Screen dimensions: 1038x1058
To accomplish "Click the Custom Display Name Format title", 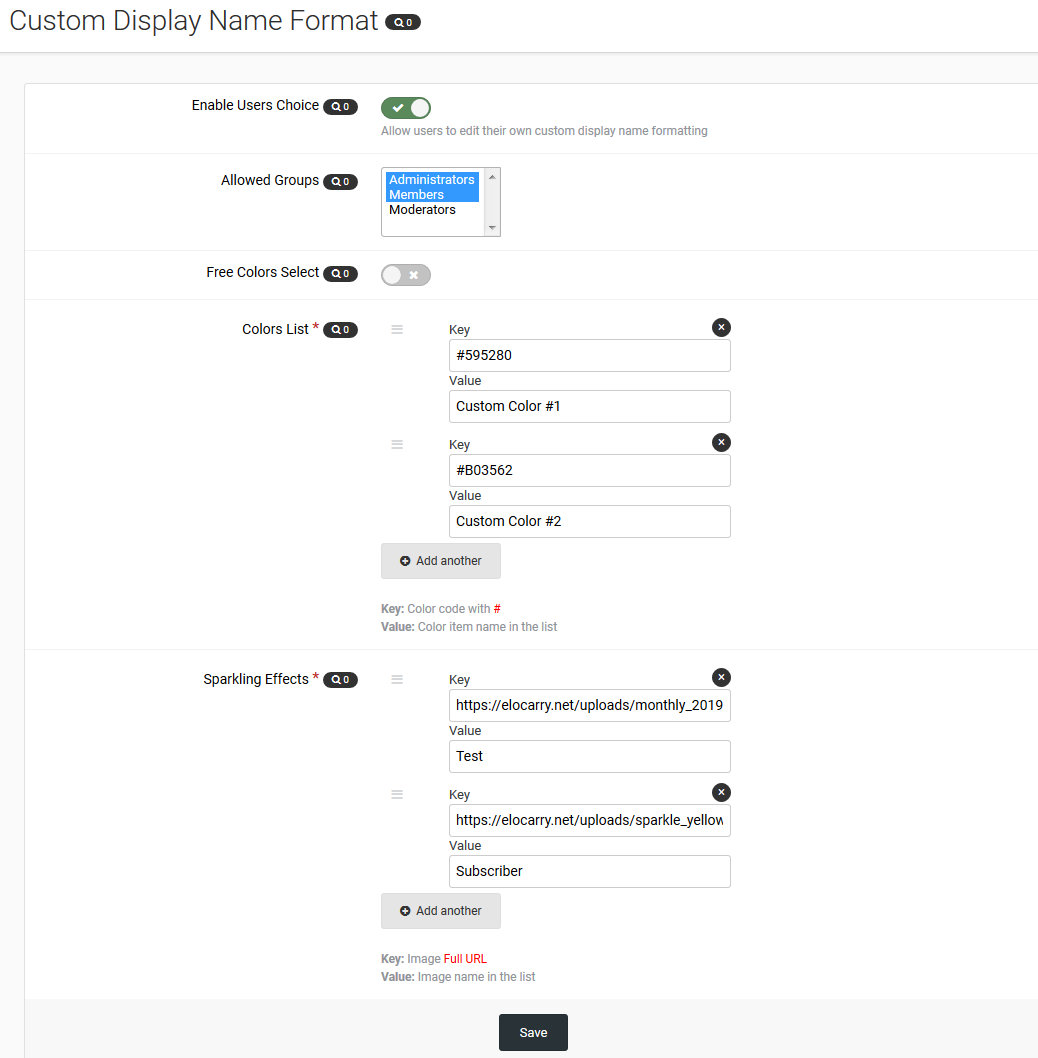I will click(x=194, y=21).
